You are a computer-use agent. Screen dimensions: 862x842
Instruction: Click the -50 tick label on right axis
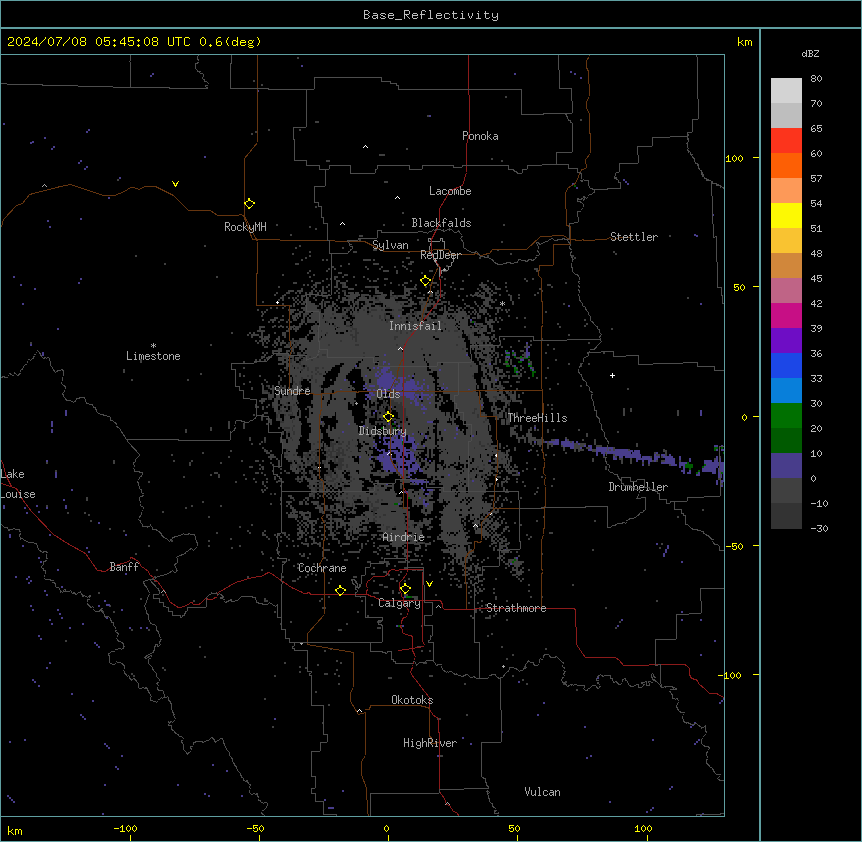[735, 546]
